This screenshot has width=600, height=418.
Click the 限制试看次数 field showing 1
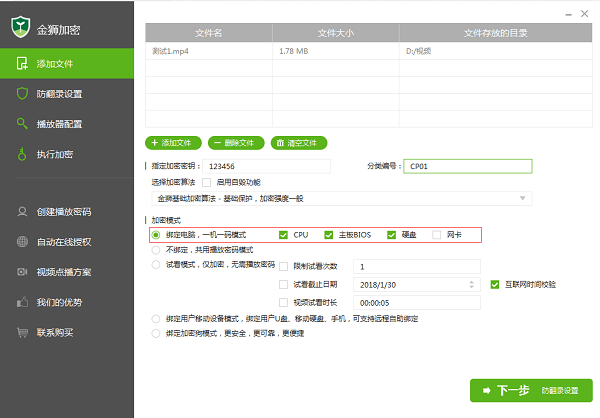tap(417, 266)
